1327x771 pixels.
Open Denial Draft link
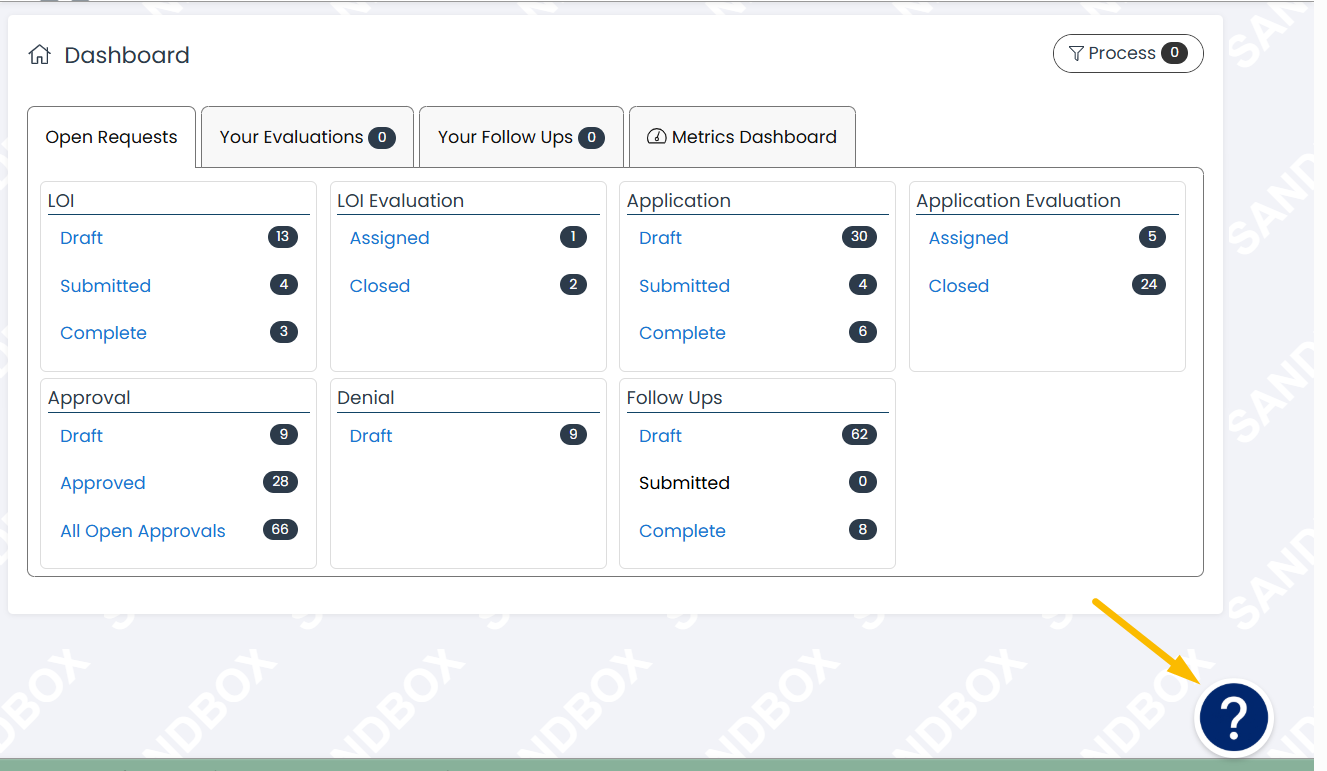click(370, 436)
